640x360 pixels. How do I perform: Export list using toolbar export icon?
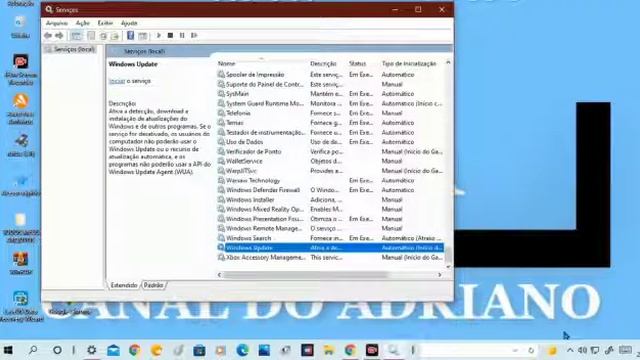115,36
